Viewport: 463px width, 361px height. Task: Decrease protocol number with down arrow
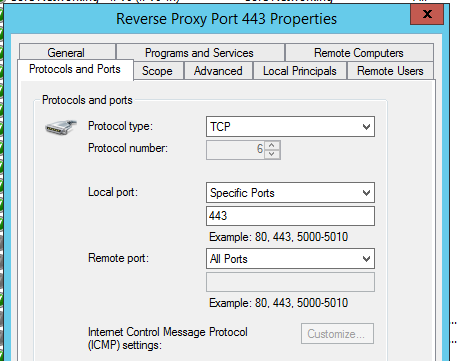[272, 154]
